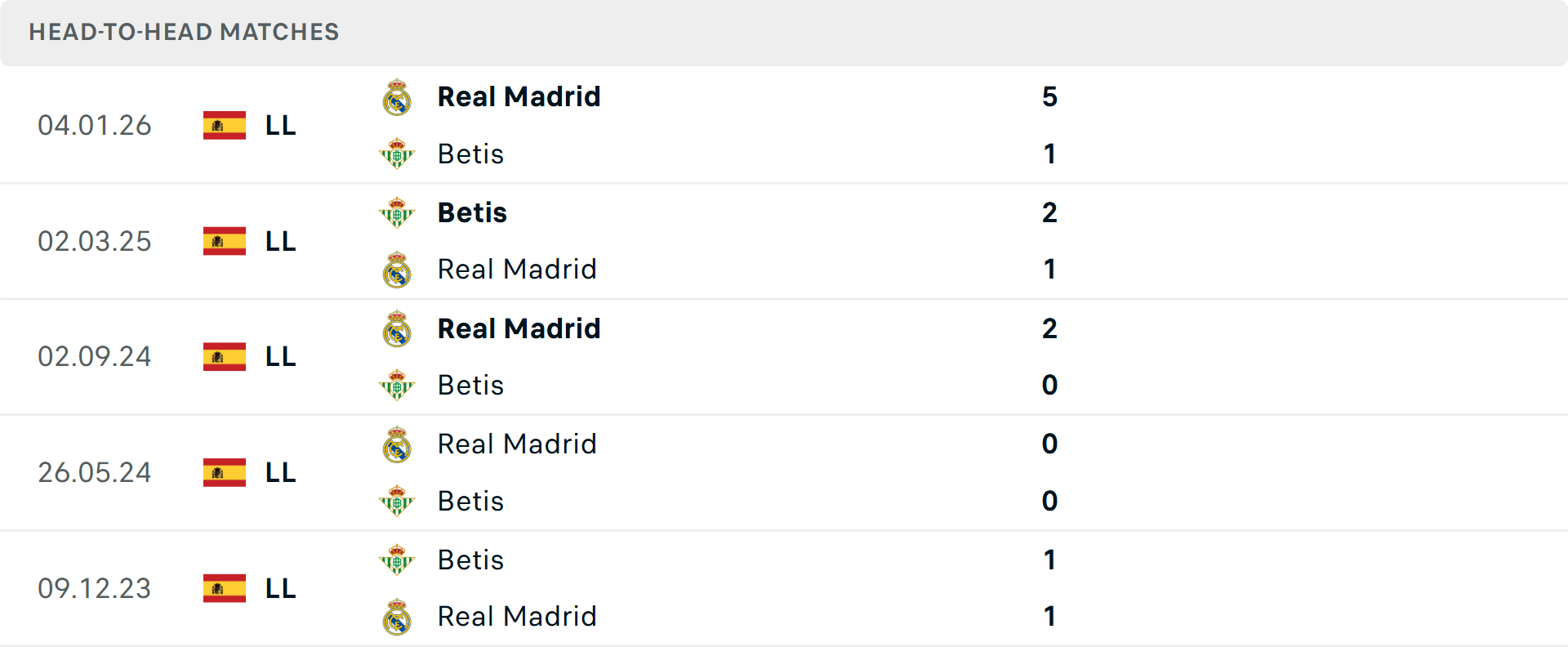
Task: Click the Betis crest in the 04.01.26 match
Action: pos(397,154)
